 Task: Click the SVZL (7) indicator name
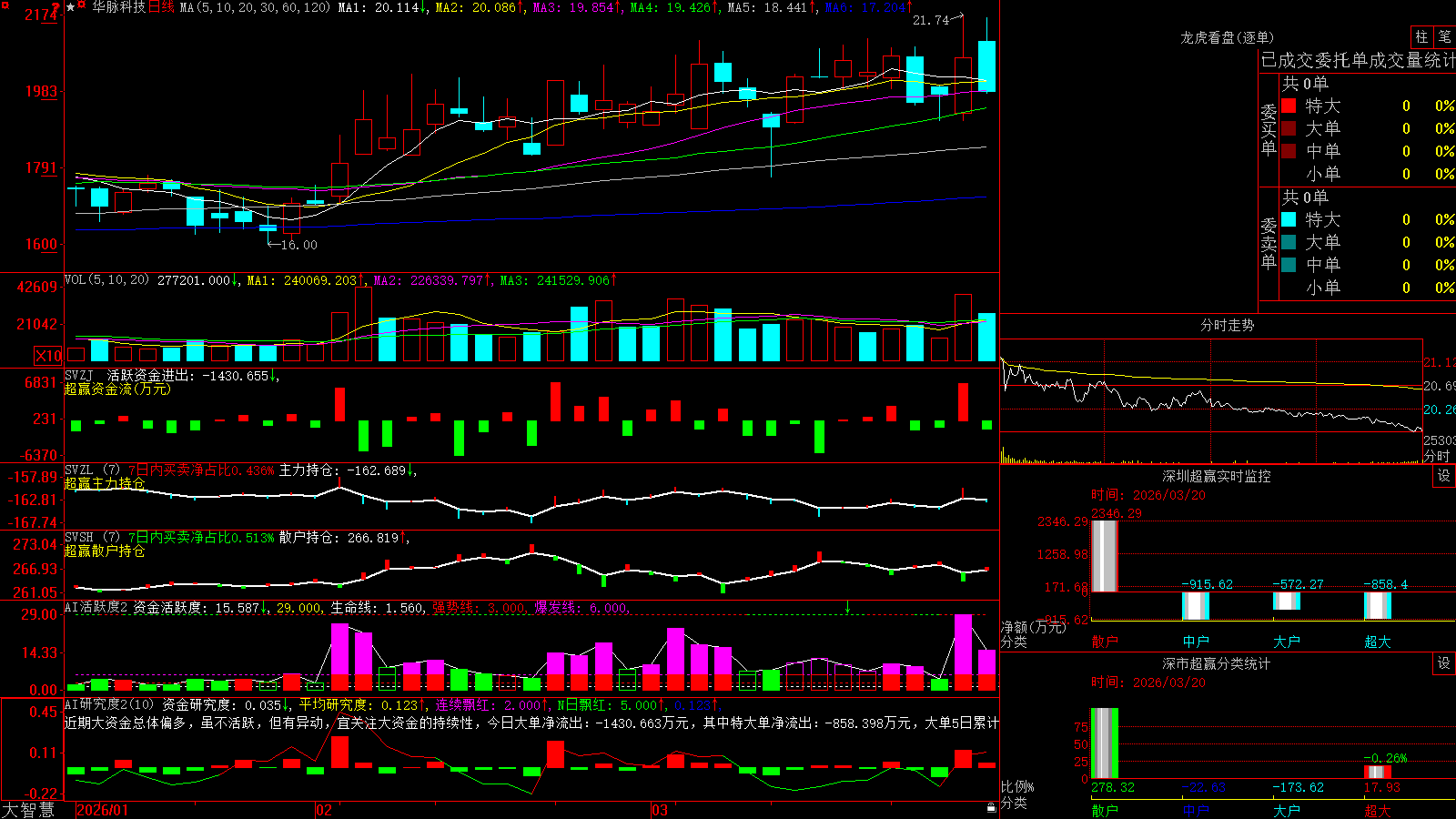tap(92, 470)
